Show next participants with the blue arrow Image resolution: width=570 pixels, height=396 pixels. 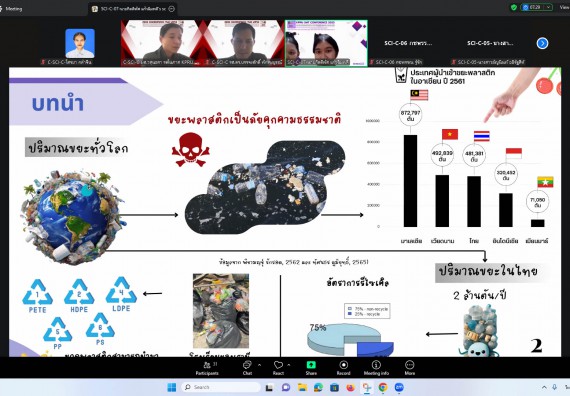[542, 43]
